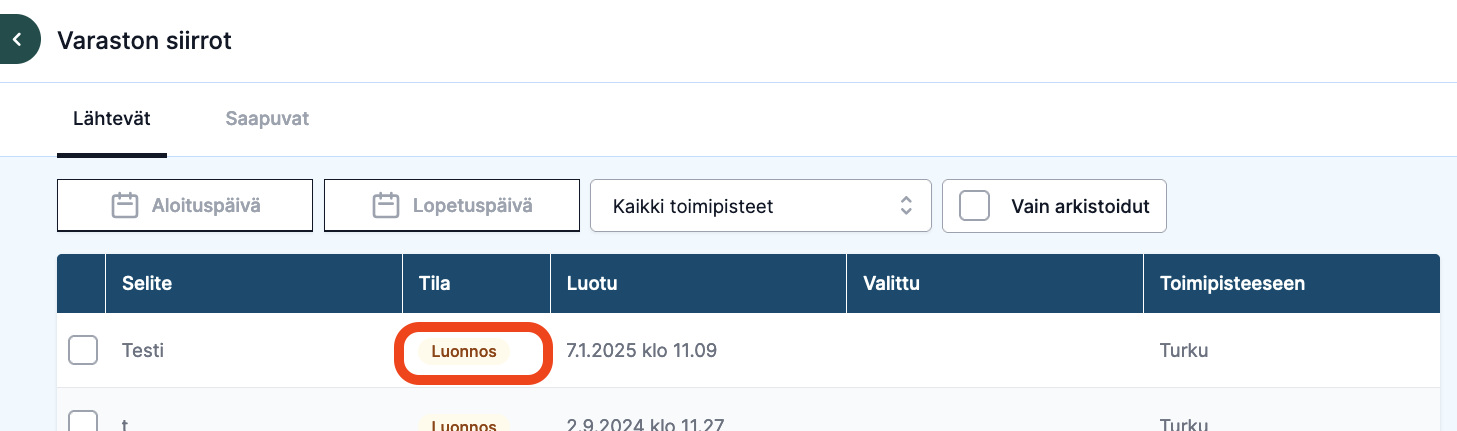Open the Aloituspäivä date picker
The width and height of the screenshot is (1457, 431).
(185, 206)
